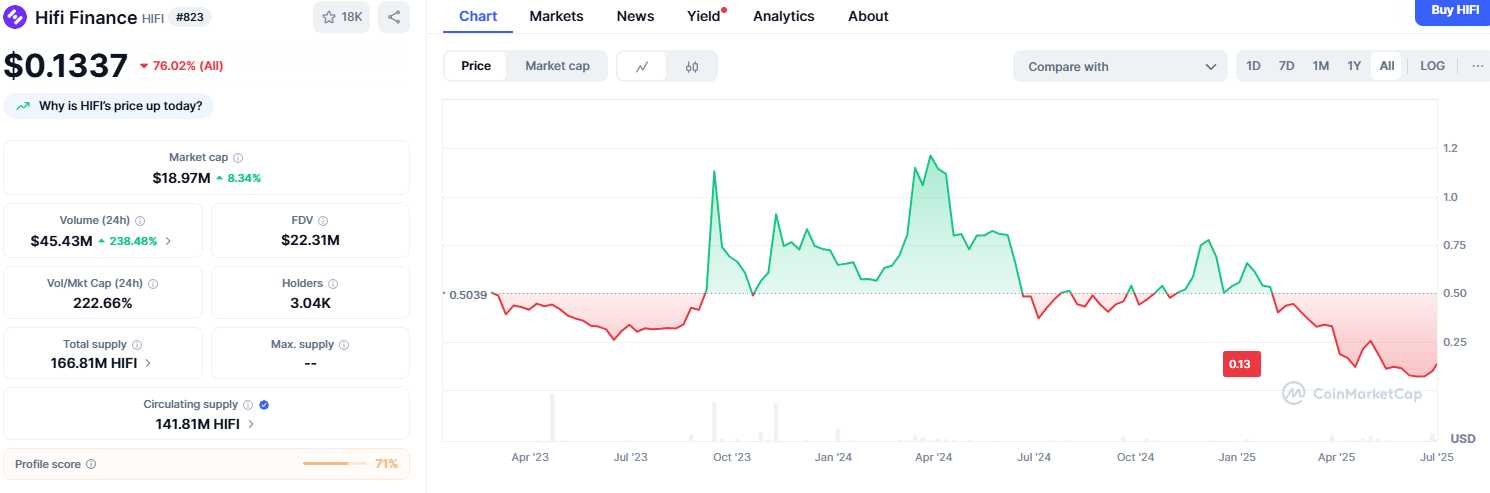
Task: Click the Circulating supply info icon
Action: [x=248, y=405]
